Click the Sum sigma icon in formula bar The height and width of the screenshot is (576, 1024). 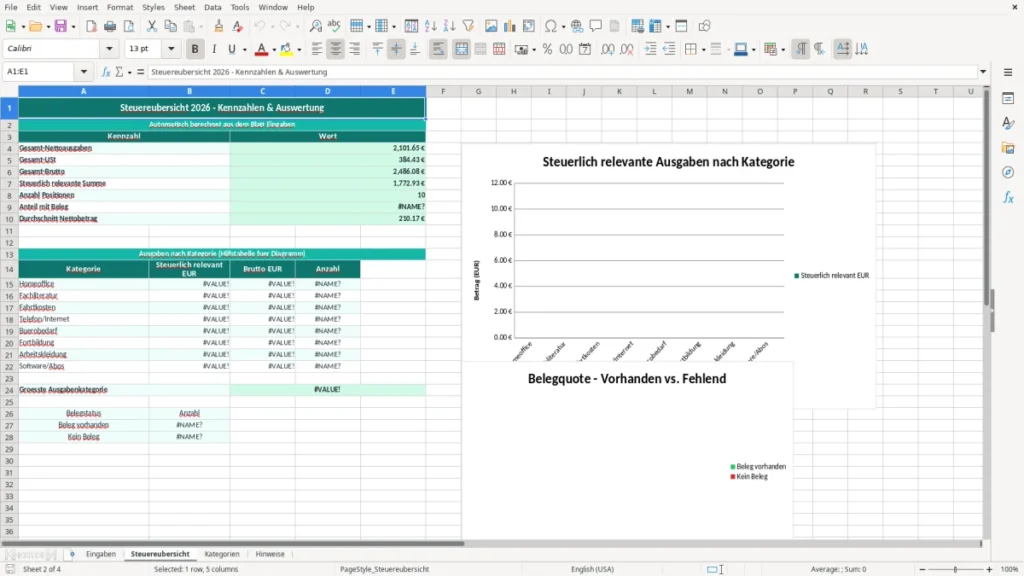click(x=119, y=72)
